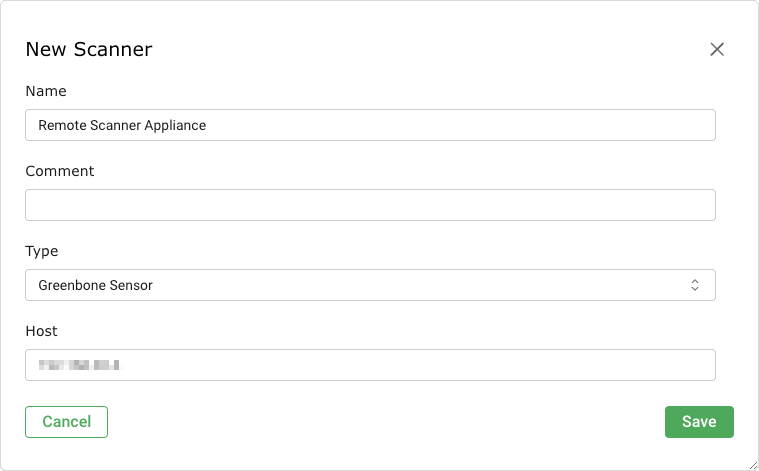This screenshot has width=759, height=471.
Task: Click the "Remote Scanner Appliance" text
Action: coord(122,125)
